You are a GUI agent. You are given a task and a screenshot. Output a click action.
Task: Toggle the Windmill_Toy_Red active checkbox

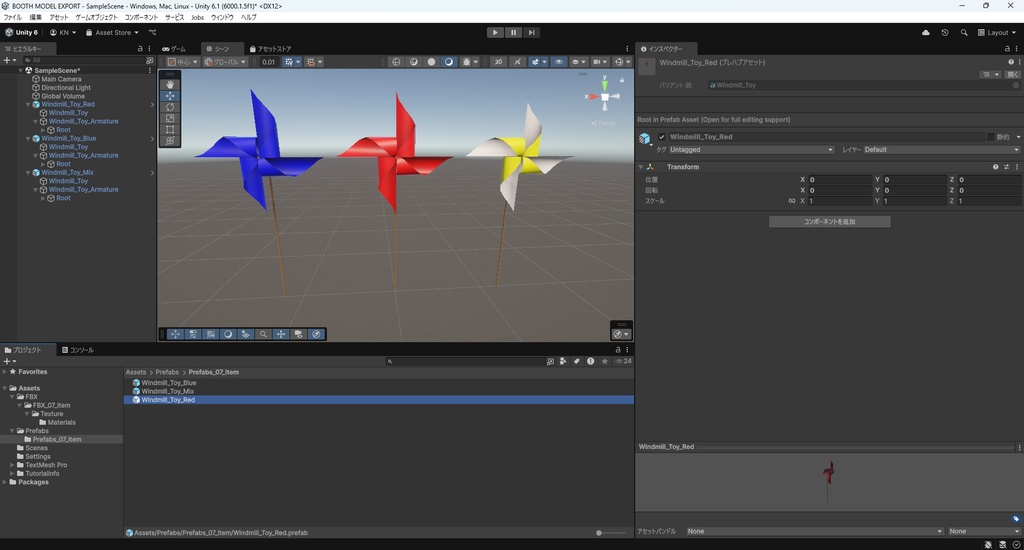tap(661, 137)
